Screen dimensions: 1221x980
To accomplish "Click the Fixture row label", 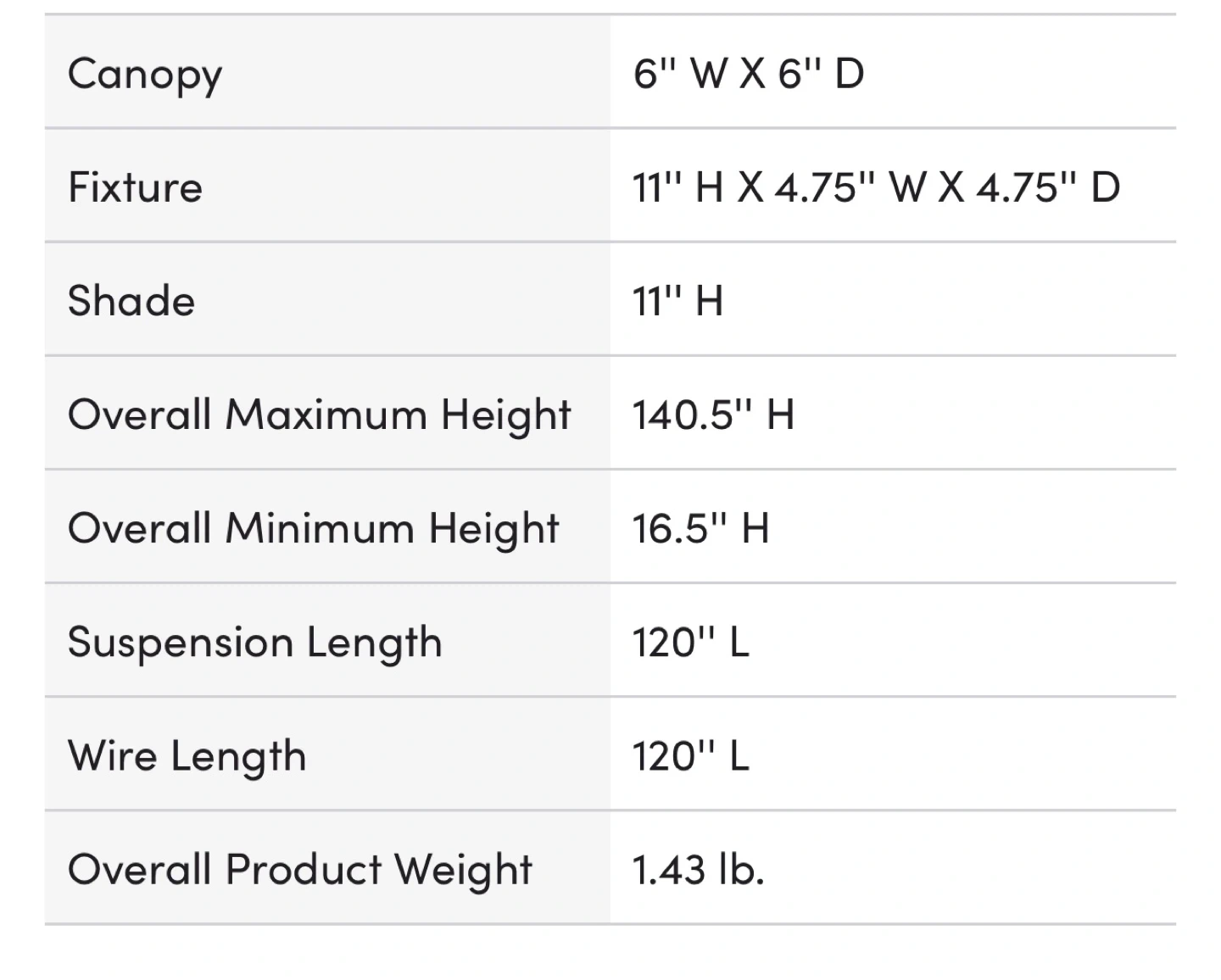I will point(135,187).
